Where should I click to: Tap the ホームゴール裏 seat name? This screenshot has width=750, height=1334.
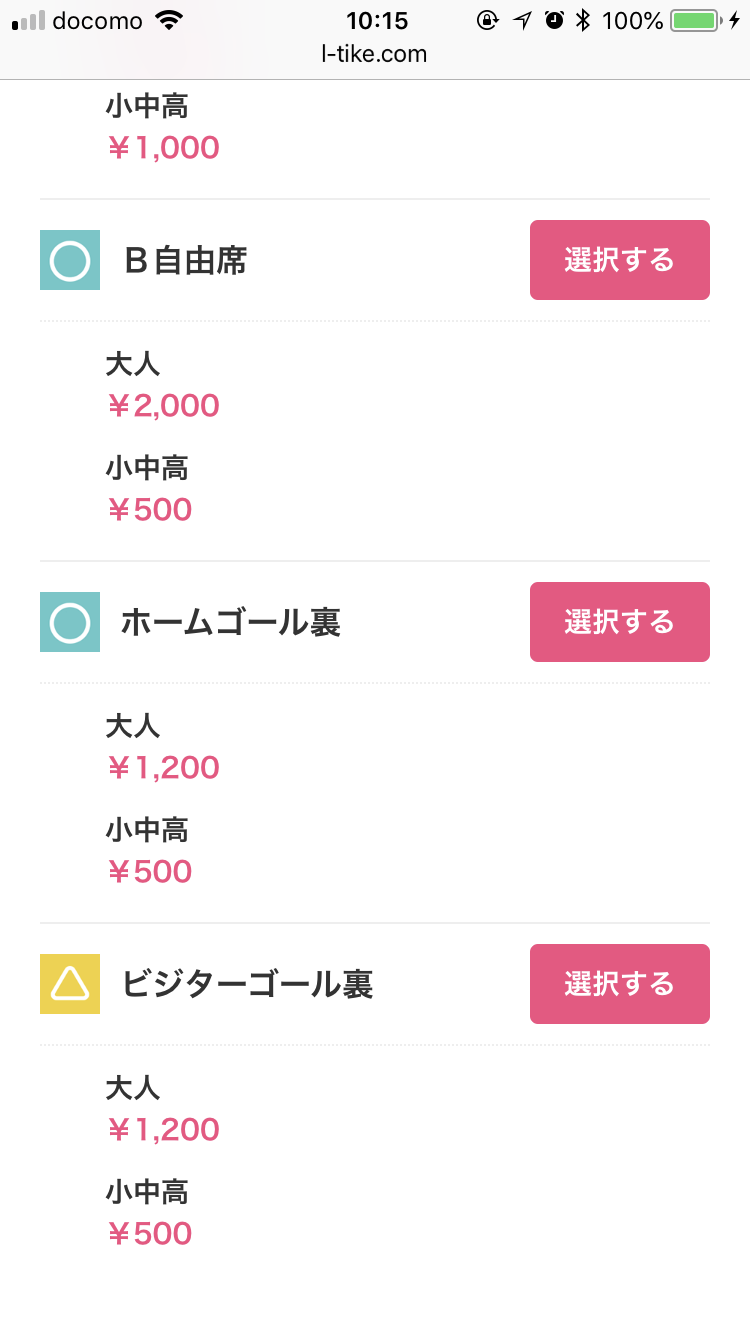(231, 623)
